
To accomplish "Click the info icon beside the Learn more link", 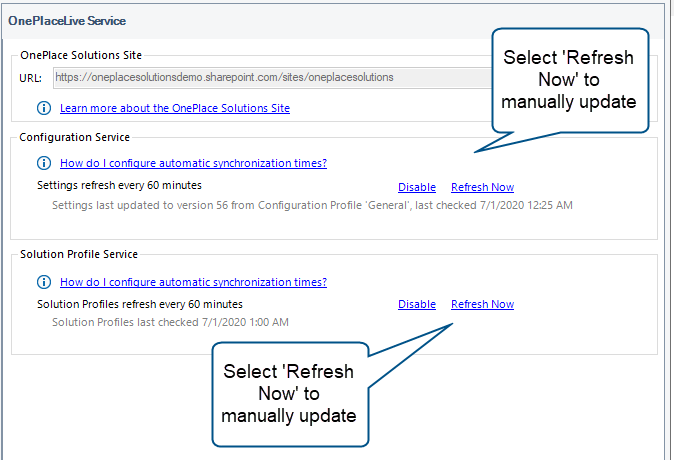I will tap(44, 107).
